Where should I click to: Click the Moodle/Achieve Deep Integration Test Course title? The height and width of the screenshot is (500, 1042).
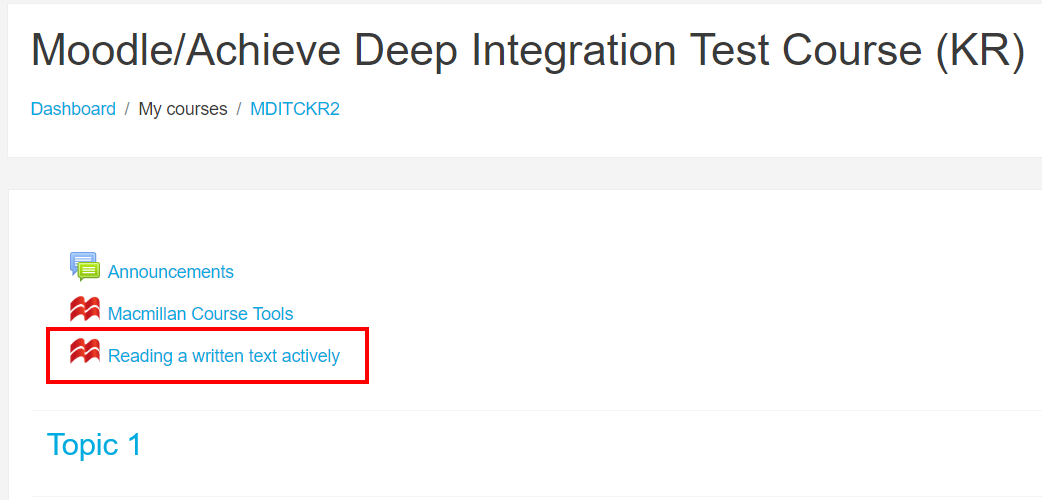(527, 52)
